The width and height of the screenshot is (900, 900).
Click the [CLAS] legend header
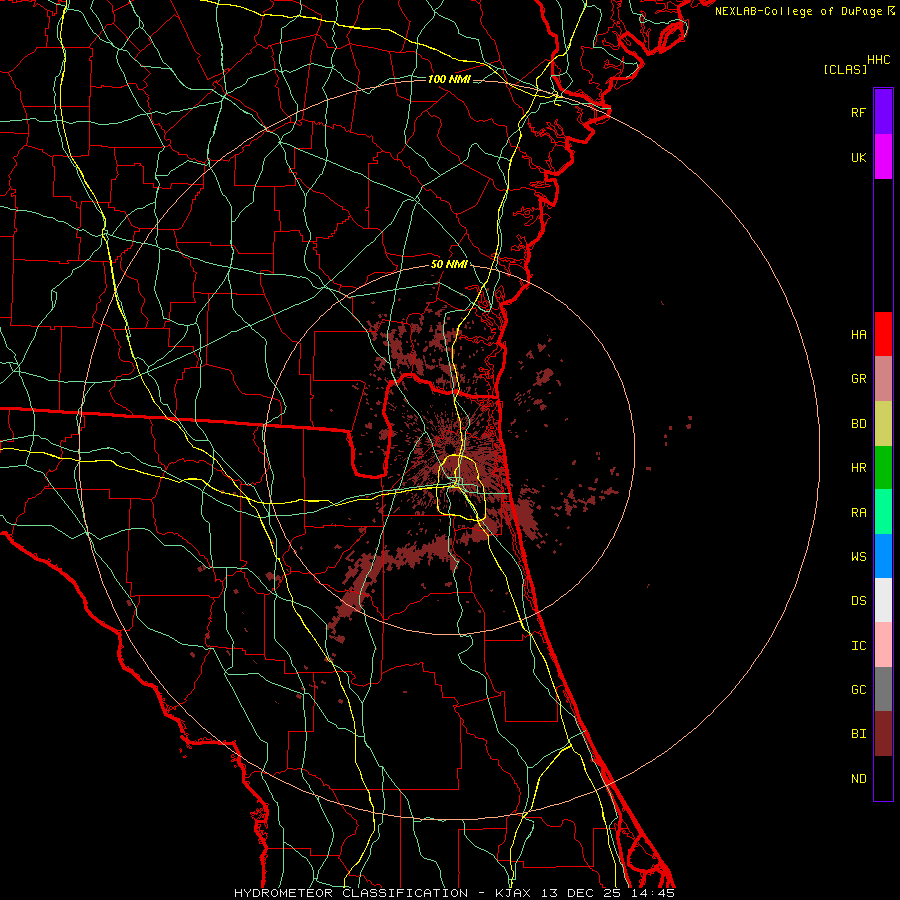point(845,69)
